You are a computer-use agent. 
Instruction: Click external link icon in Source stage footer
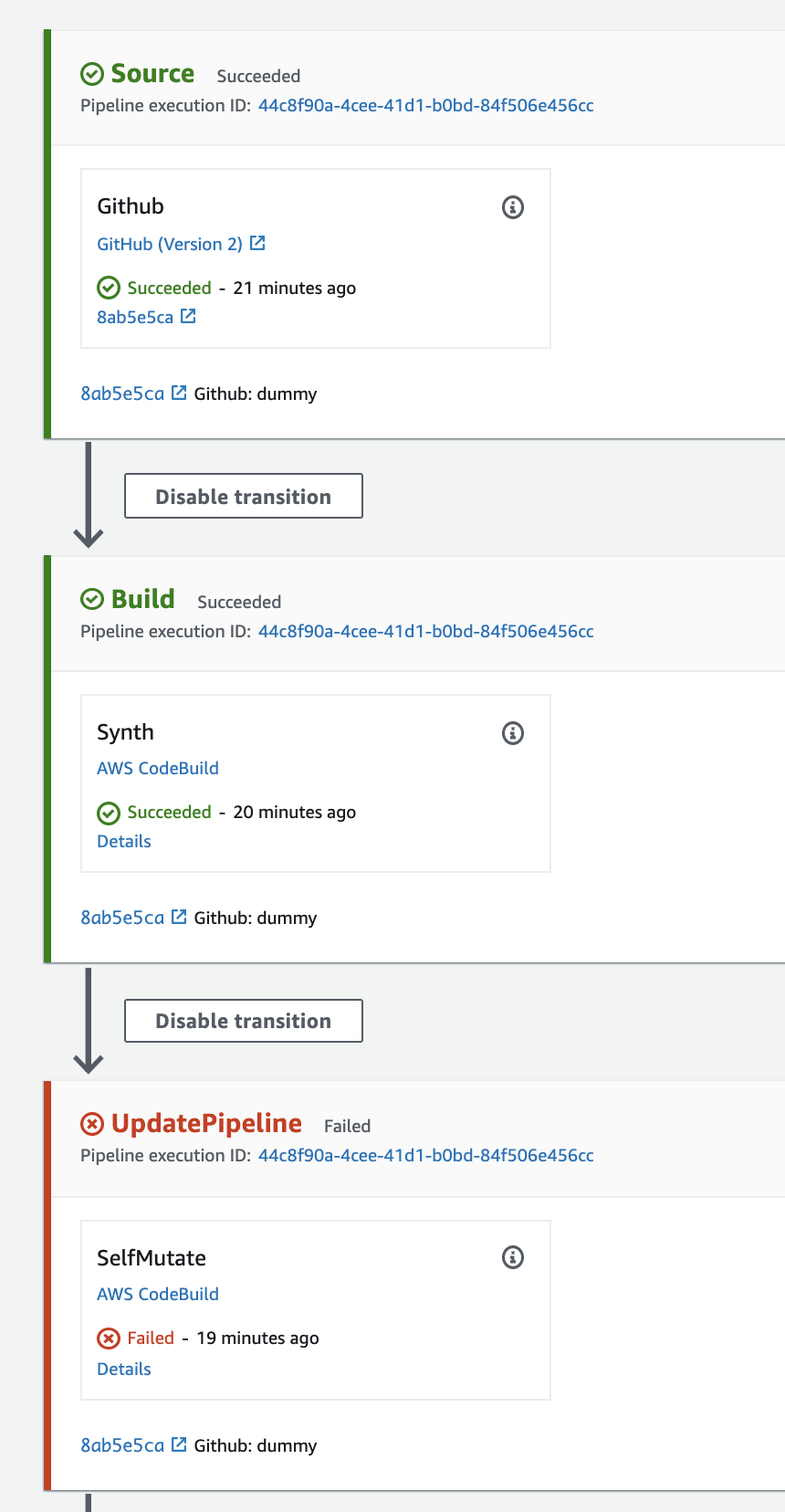(179, 393)
